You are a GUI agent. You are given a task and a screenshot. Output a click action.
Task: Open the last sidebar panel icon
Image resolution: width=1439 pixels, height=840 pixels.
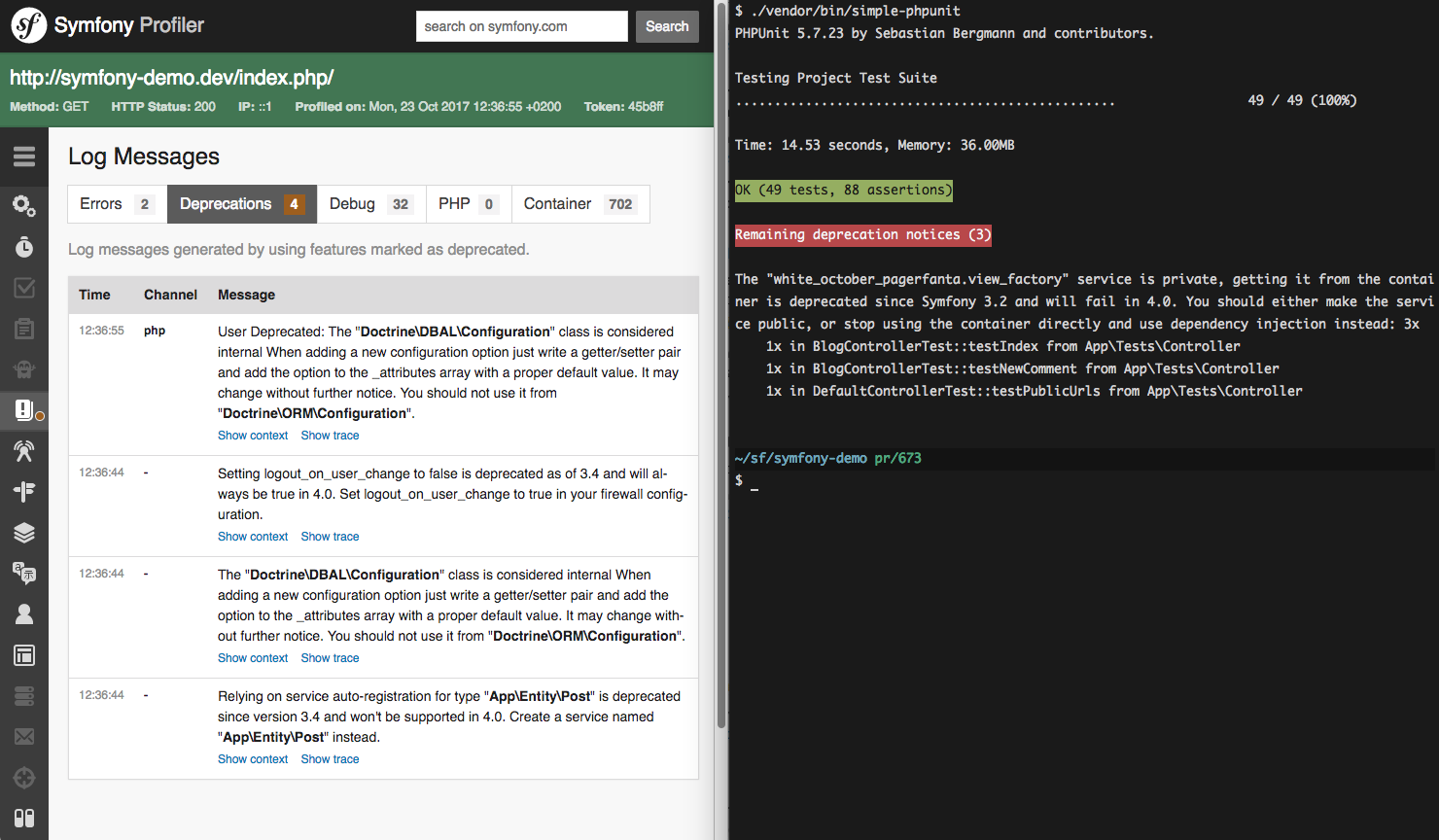coord(24,818)
